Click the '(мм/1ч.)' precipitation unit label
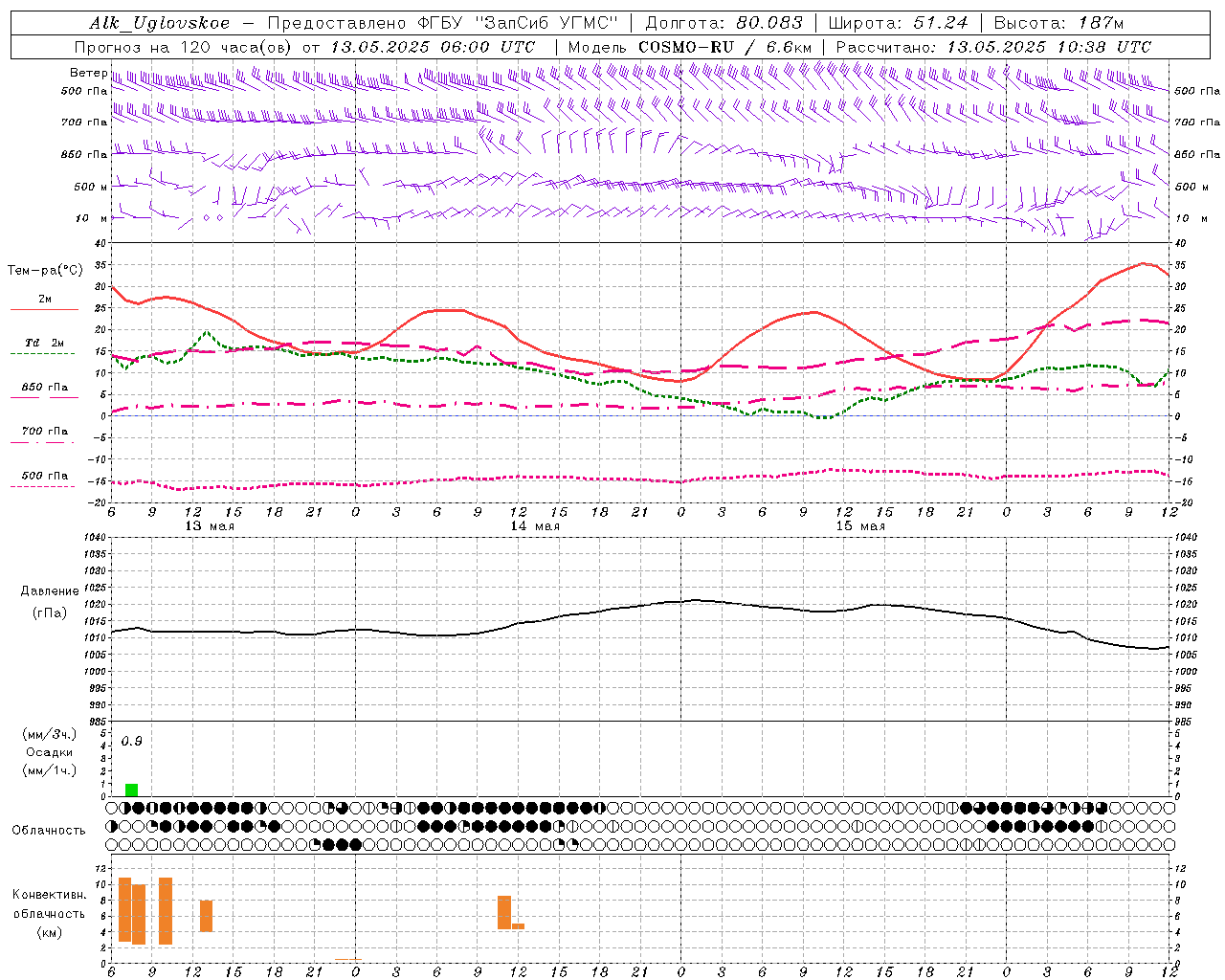The image size is (1225, 980). click(x=50, y=770)
